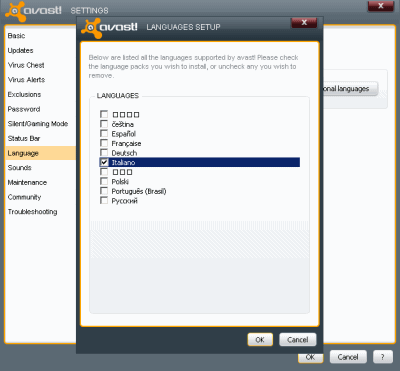Check the Русский language checkbox
The height and width of the screenshot is (371, 400).
click(x=104, y=201)
